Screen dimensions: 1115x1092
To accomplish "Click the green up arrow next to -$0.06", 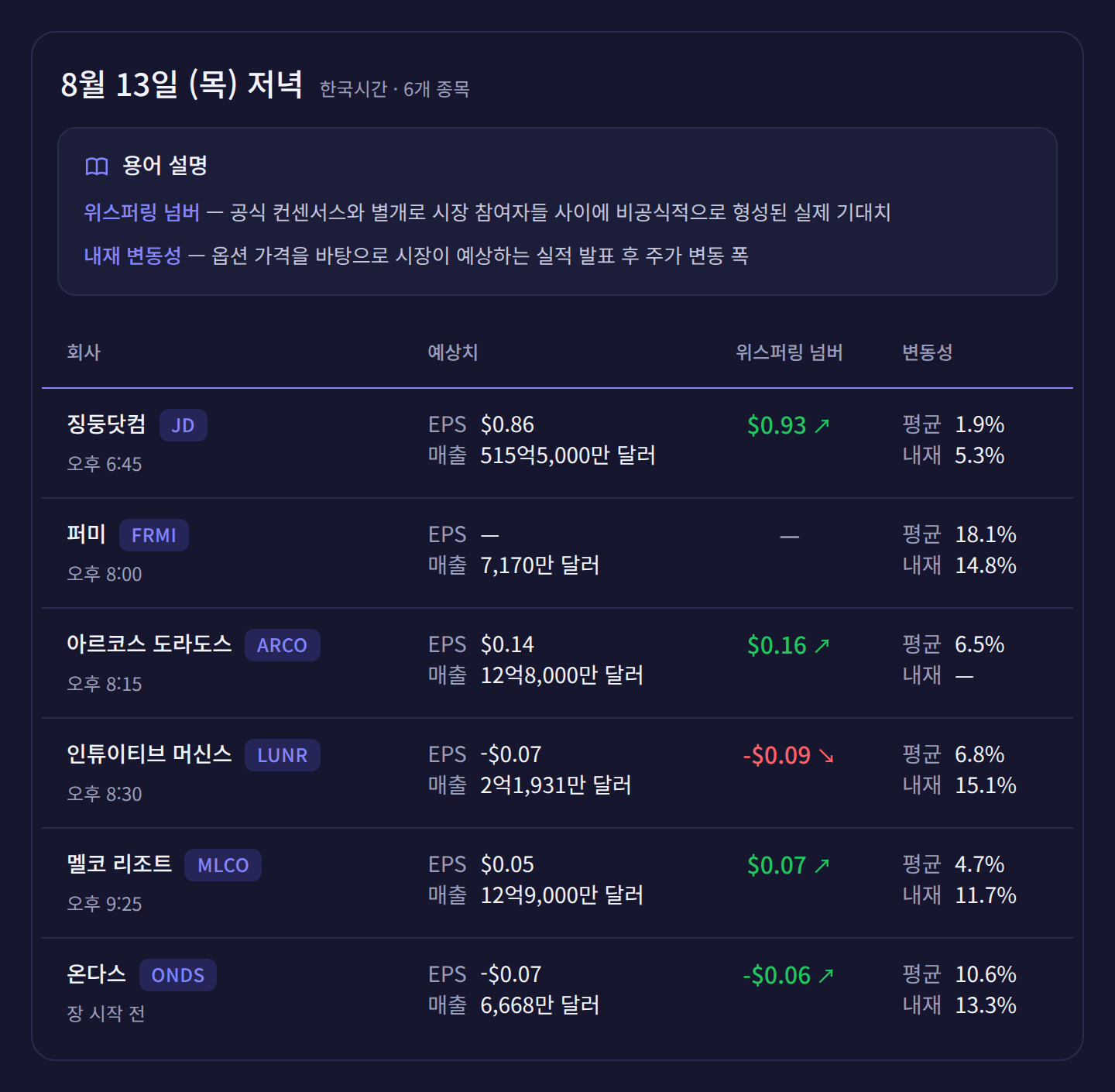I will point(826,975).
